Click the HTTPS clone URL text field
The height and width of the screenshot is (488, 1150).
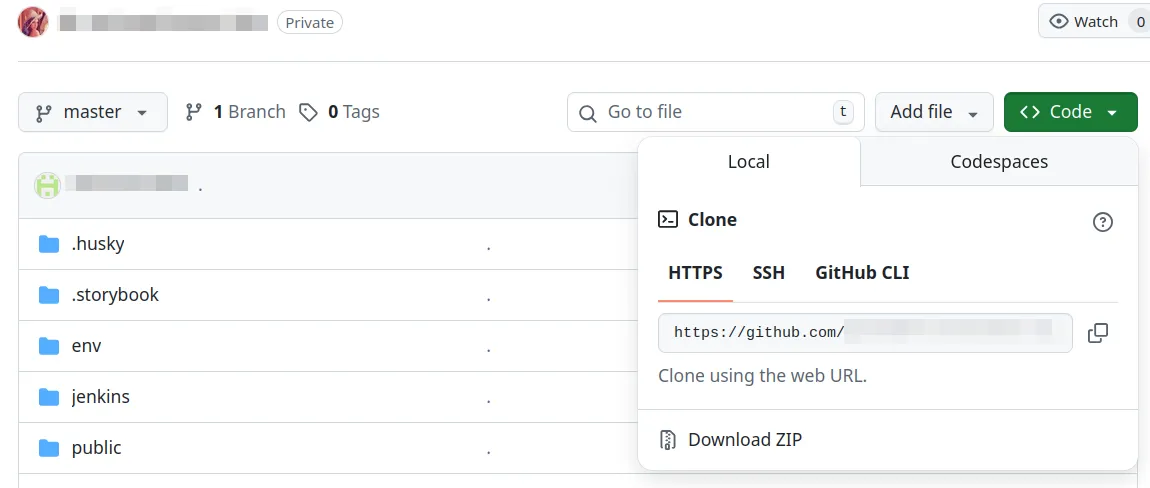click(x=864, y=333)
